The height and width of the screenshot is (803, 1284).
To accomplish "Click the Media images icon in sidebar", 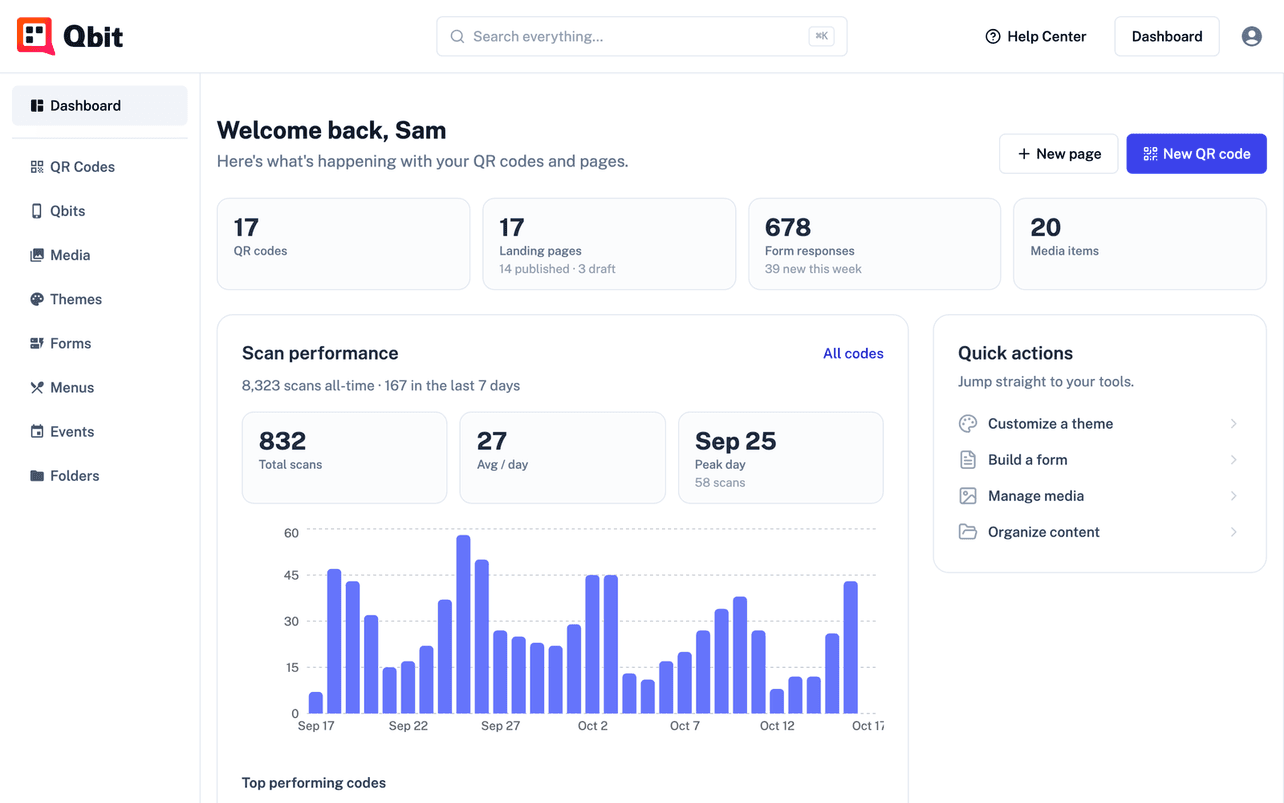I will click(x=37, y=255).
